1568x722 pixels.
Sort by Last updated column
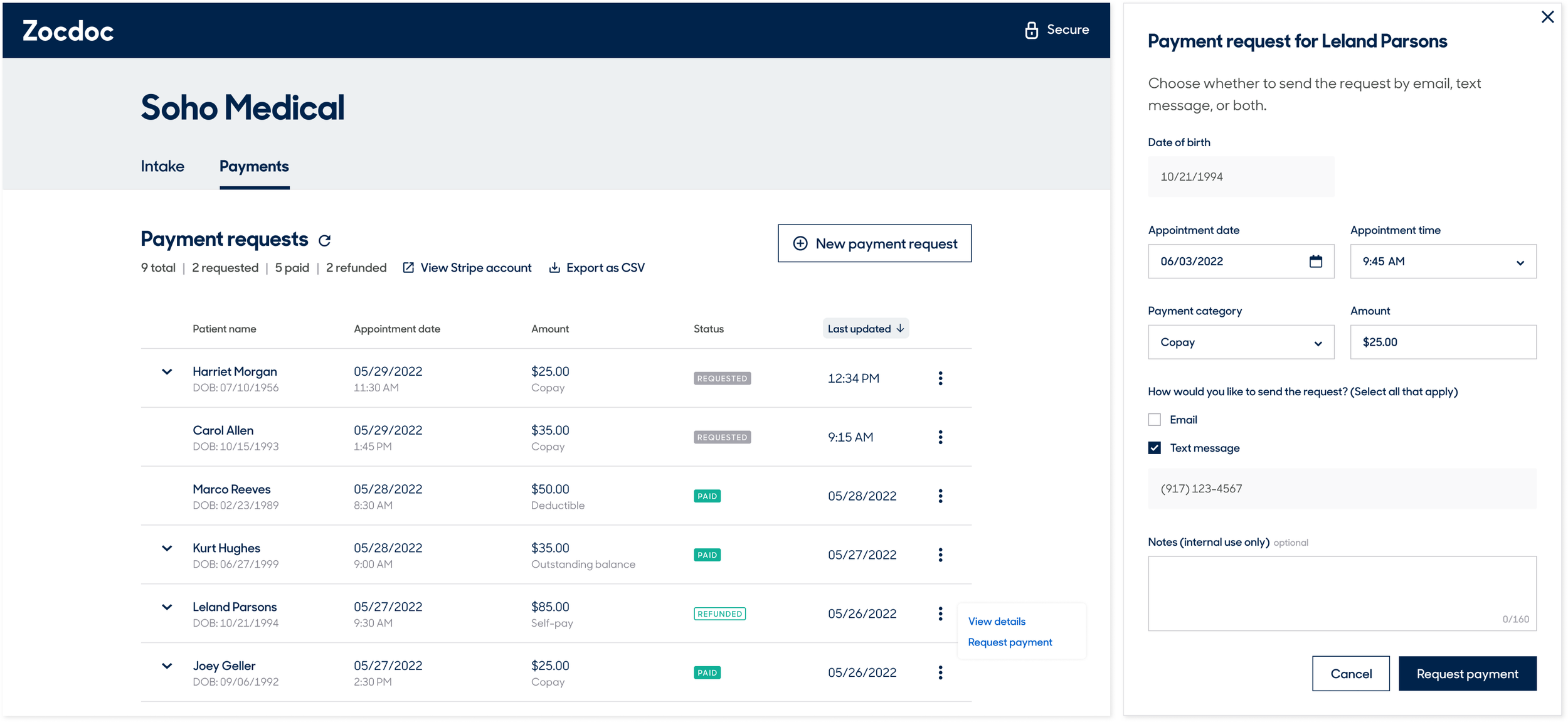(865, 329)
